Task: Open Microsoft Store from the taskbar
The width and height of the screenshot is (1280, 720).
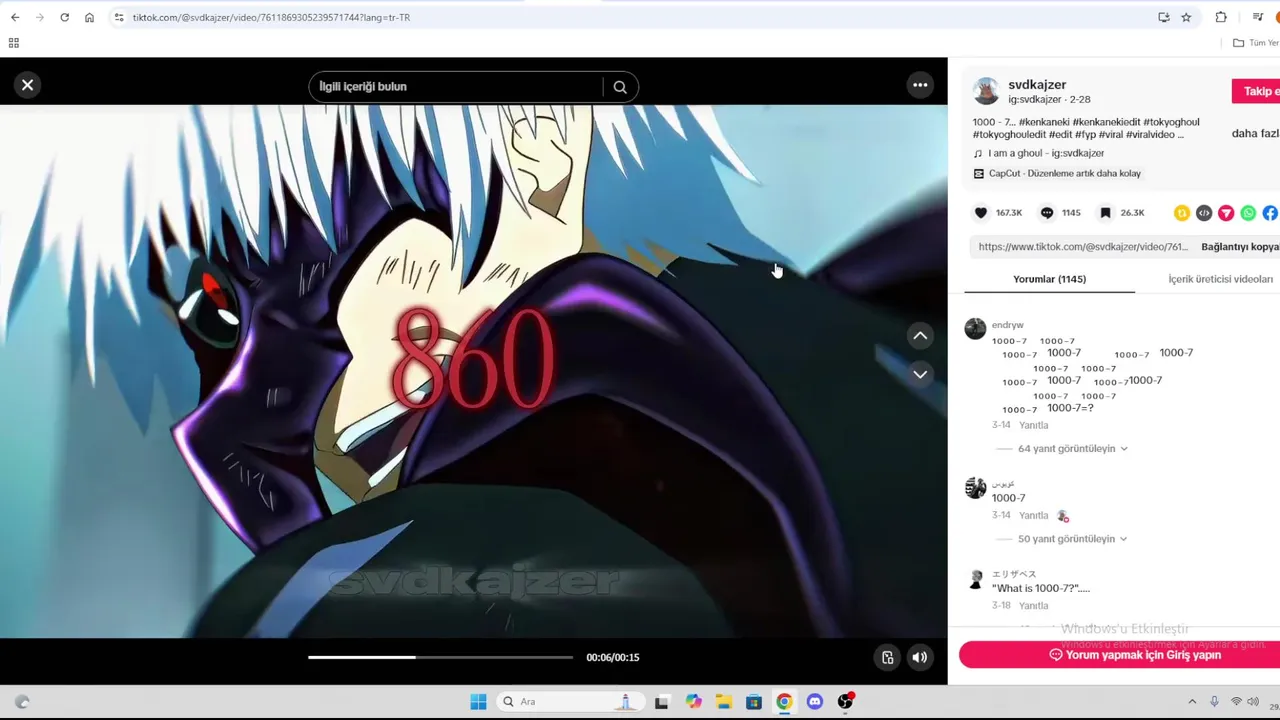Action: [x=754, y=702]
